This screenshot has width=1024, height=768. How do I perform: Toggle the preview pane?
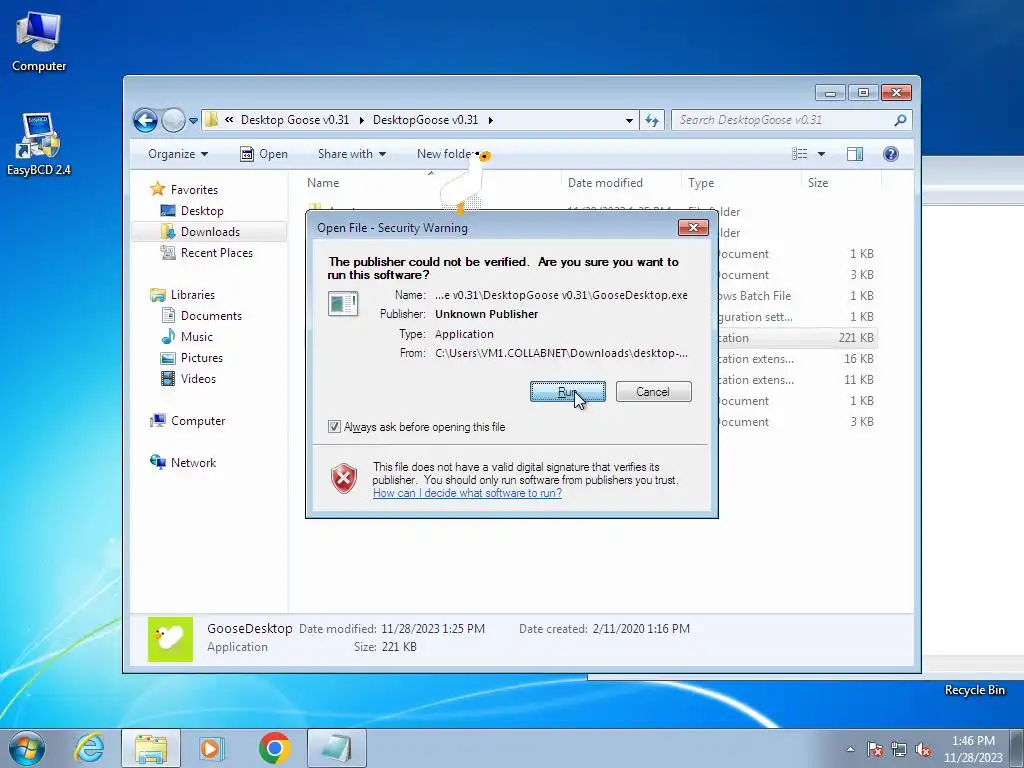click(855, 154)
